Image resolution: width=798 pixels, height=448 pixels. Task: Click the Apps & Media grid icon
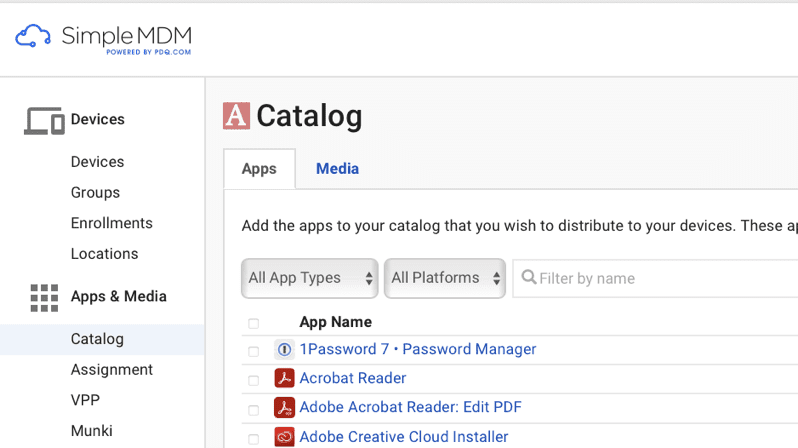click(44, 297)
